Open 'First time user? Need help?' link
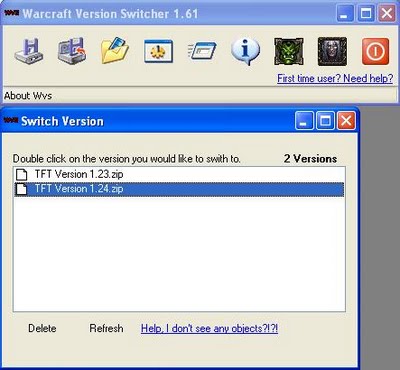This screenshot has height=370, width=400. pyautogui.click(x=335, y=78)
